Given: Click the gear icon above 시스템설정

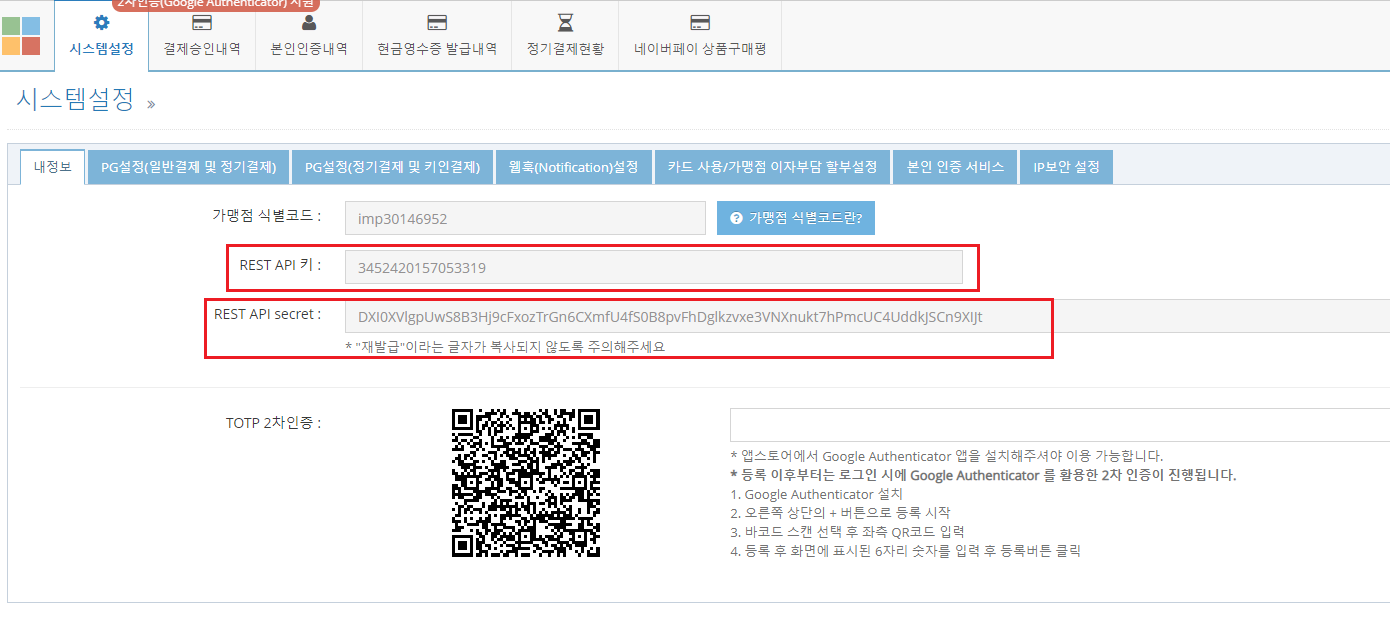Looking at the screenshot, I should click(x=101, y=22).
